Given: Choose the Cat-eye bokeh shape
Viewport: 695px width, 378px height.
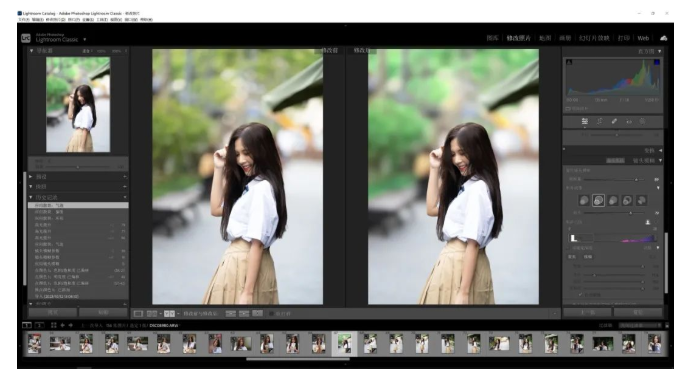Looking at the screenshot, I should (x=641, y=201).
